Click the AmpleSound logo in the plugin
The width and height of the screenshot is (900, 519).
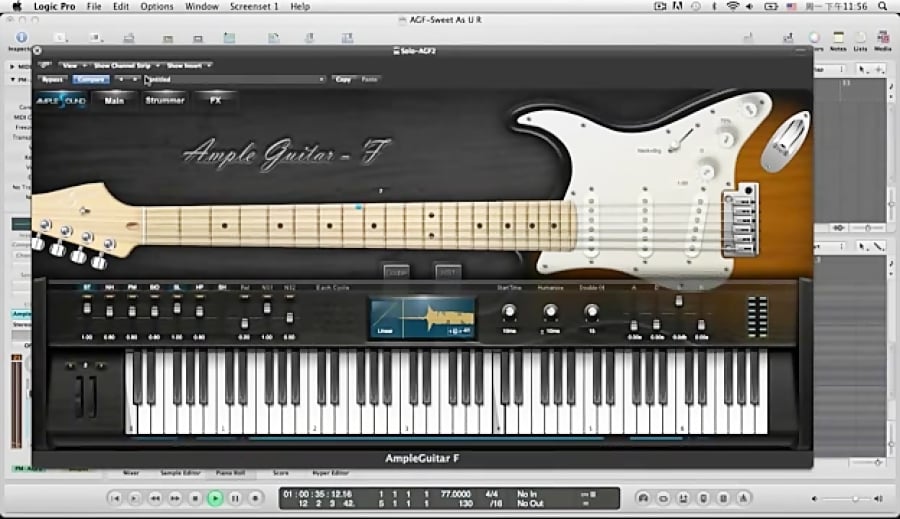61,100
